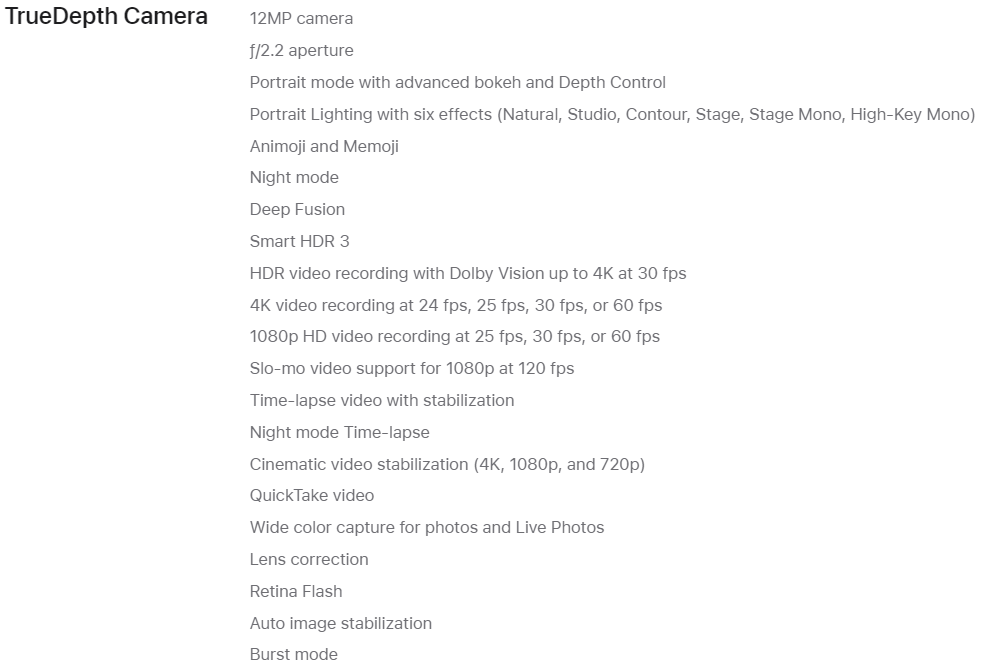Click the Deep Fusion text
The image size is (984, 669).
[297, 210]
